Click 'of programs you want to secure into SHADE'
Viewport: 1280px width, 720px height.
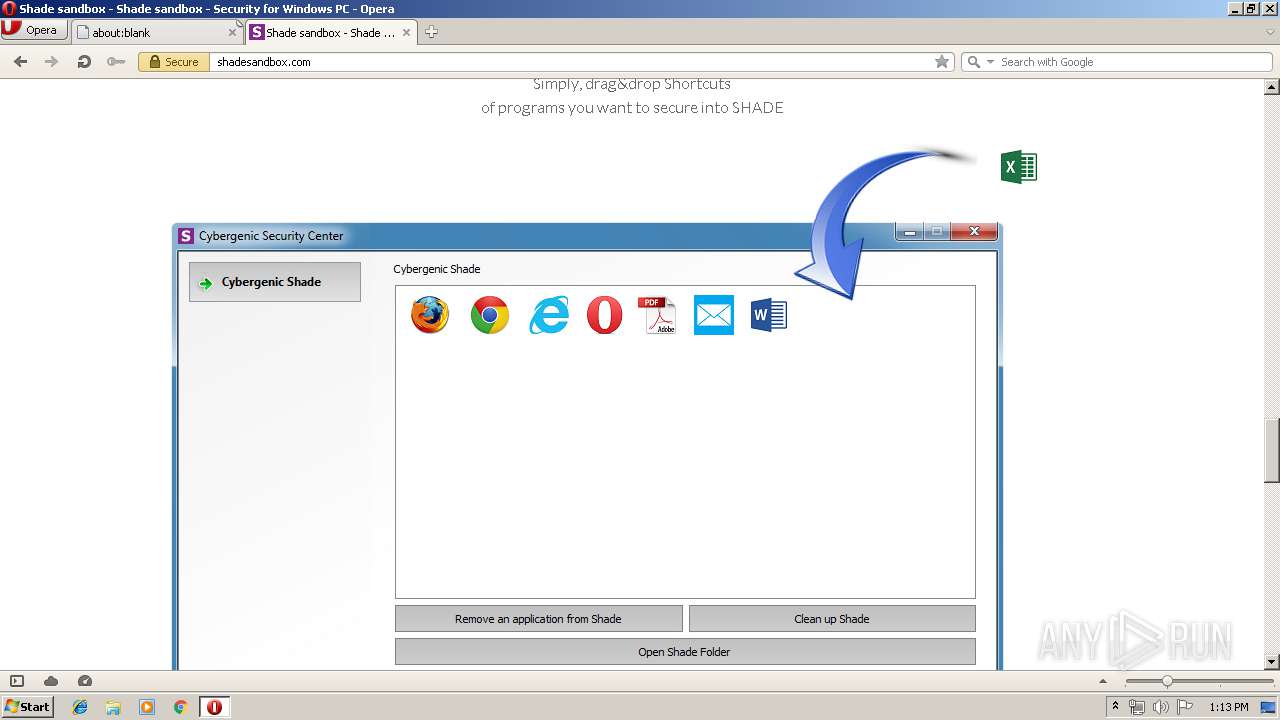tap(632, 108)
